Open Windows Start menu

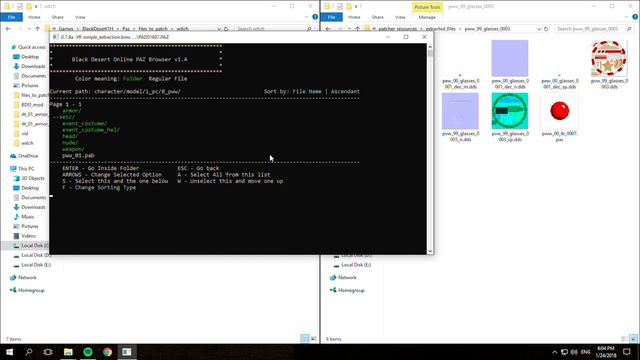[x=9, y=352]
